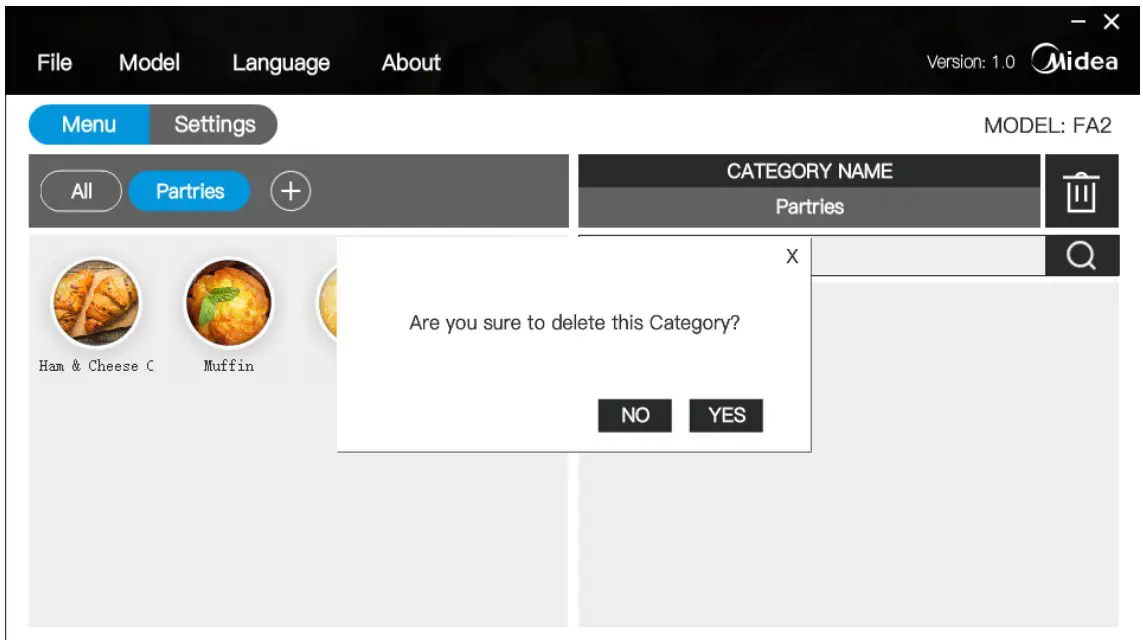This screenshot has height=642, width=1143.
Task: Click the plus icon to add a category
Action: [290, 190]
